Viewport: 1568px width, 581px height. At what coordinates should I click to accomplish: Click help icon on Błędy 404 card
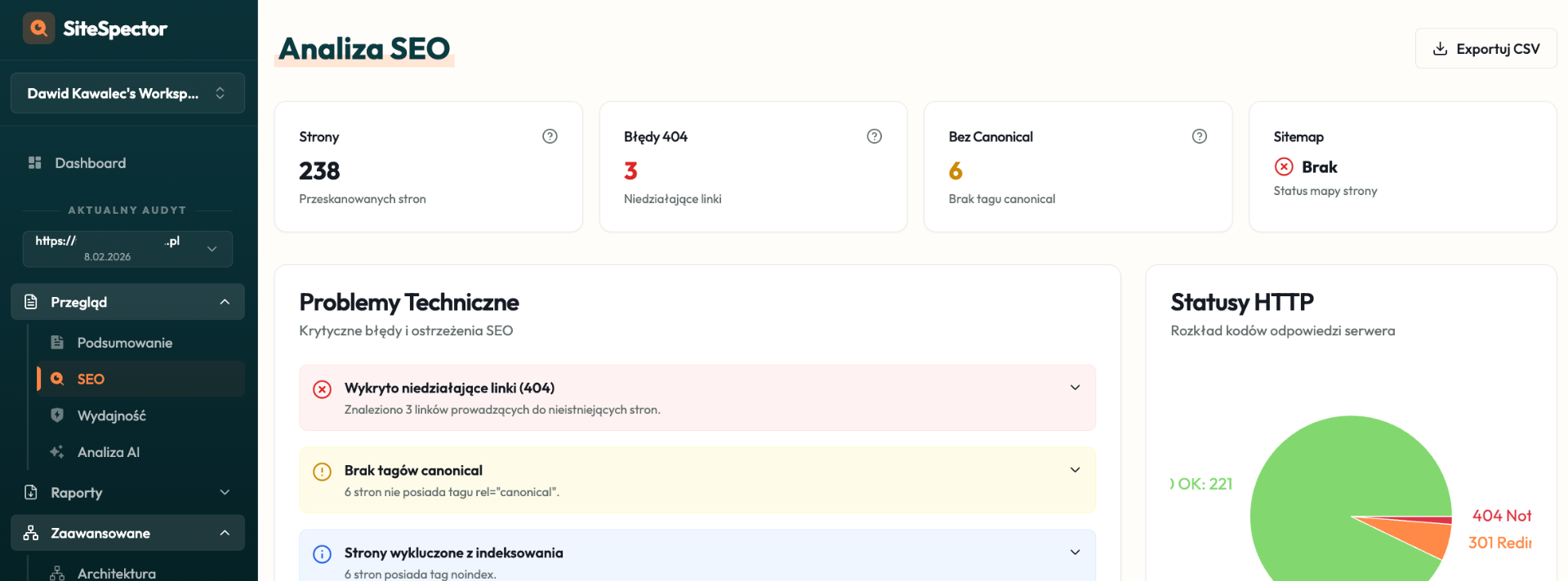point(874,136)
